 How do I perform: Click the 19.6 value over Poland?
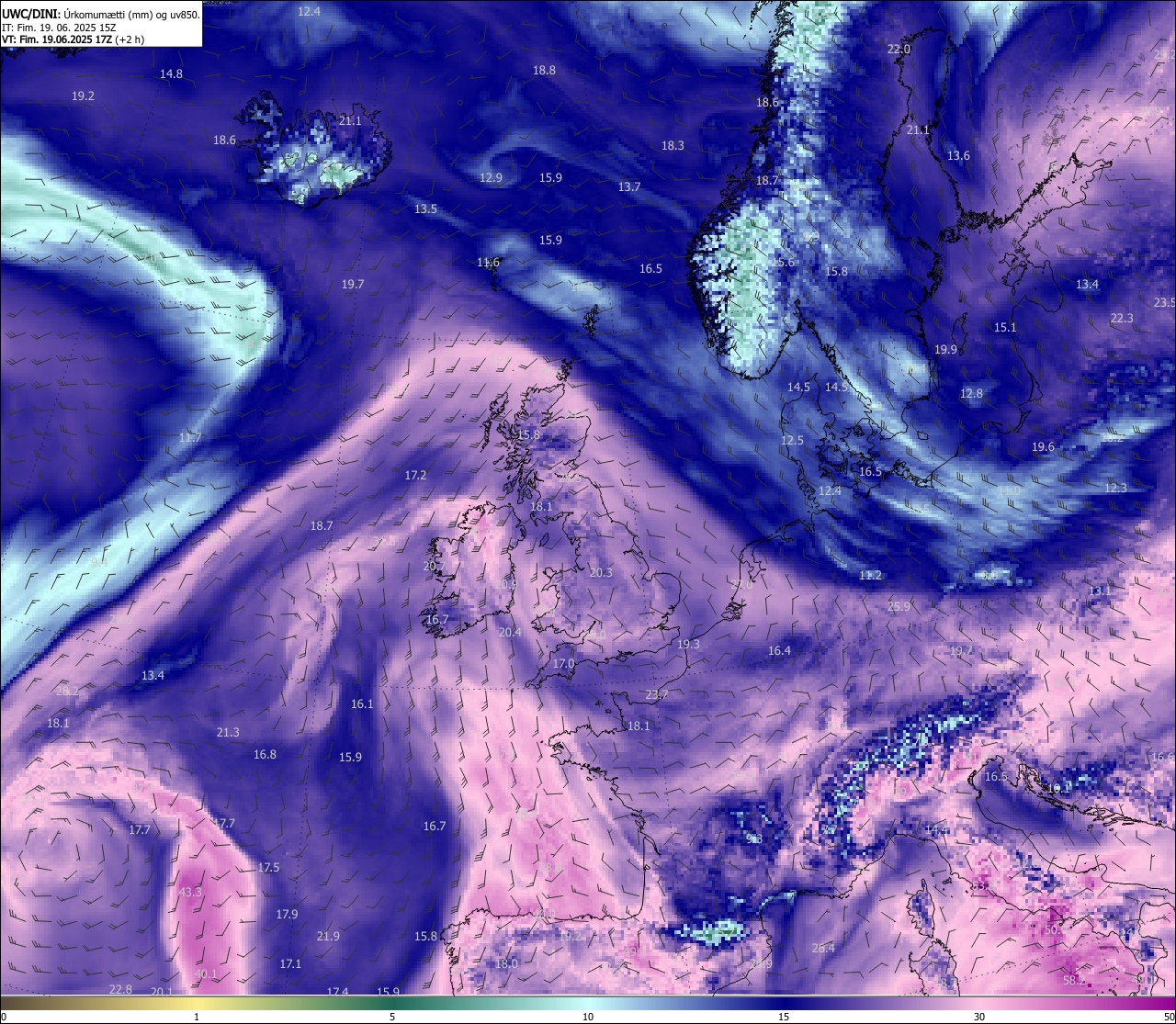pyautogui.click(x=1043, y=446)
